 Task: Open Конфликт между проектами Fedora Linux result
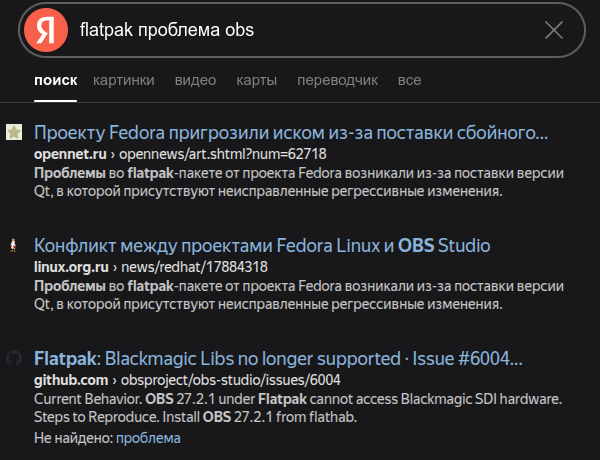(262, 245)
